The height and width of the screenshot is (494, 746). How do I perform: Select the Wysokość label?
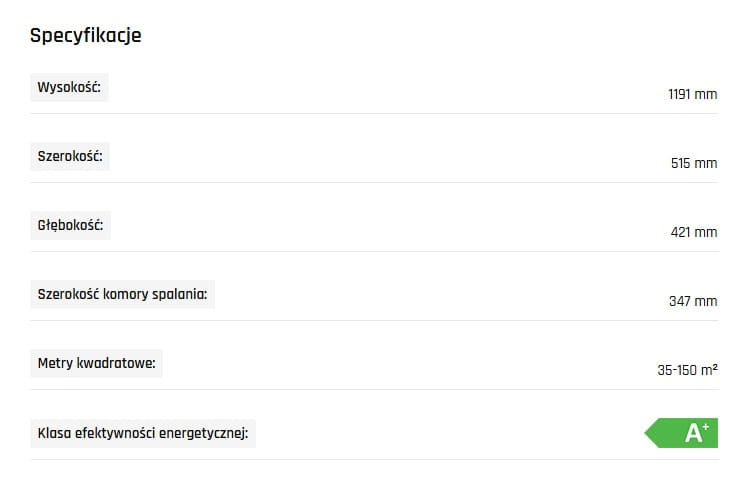coord(69,87)
